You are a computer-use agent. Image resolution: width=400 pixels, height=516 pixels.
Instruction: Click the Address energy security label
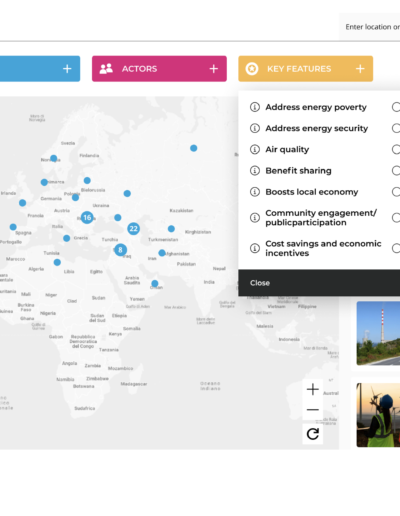317,128
